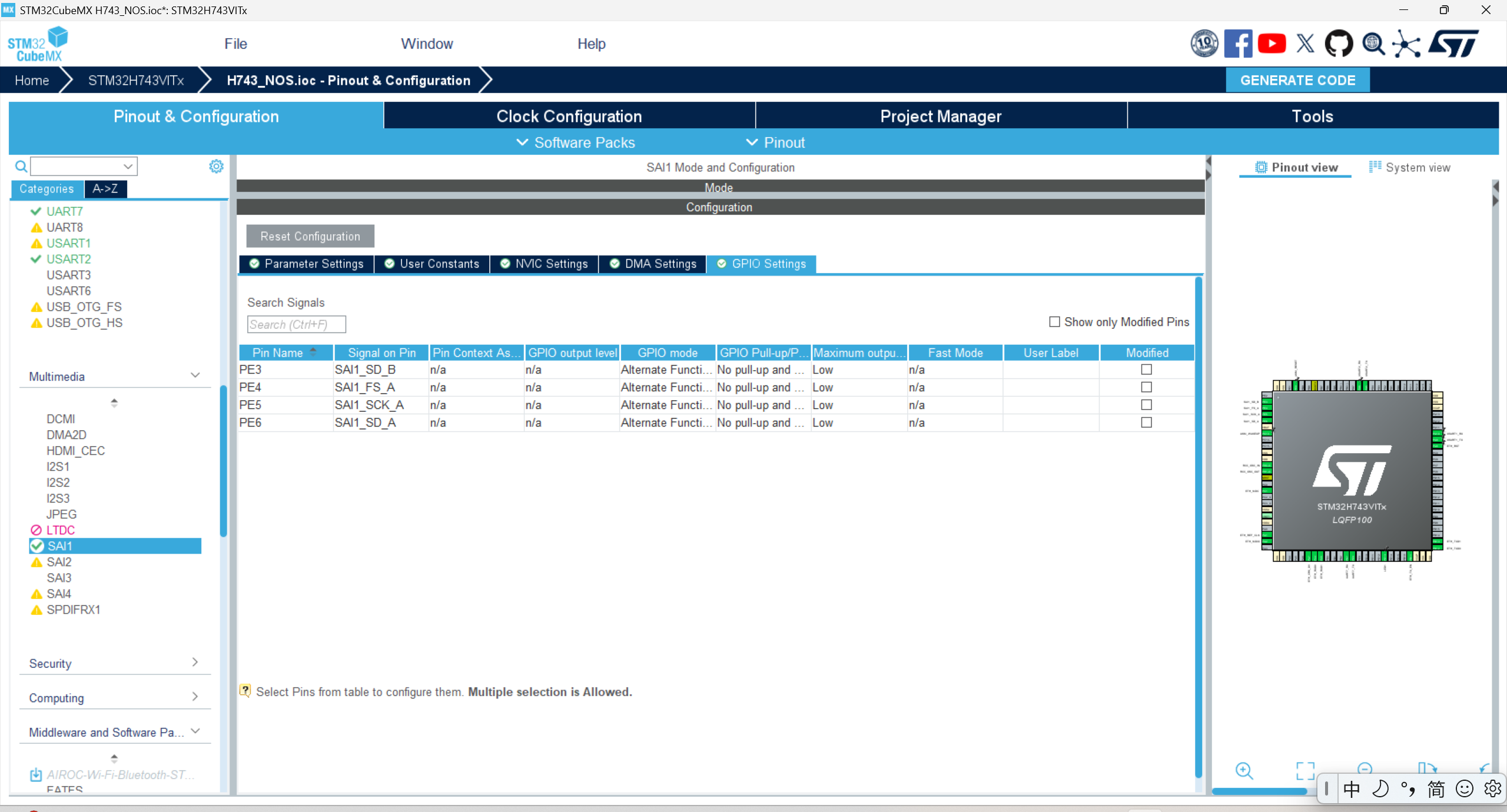
Task: Switch to the Tools tab
Action: (1313, 116)
